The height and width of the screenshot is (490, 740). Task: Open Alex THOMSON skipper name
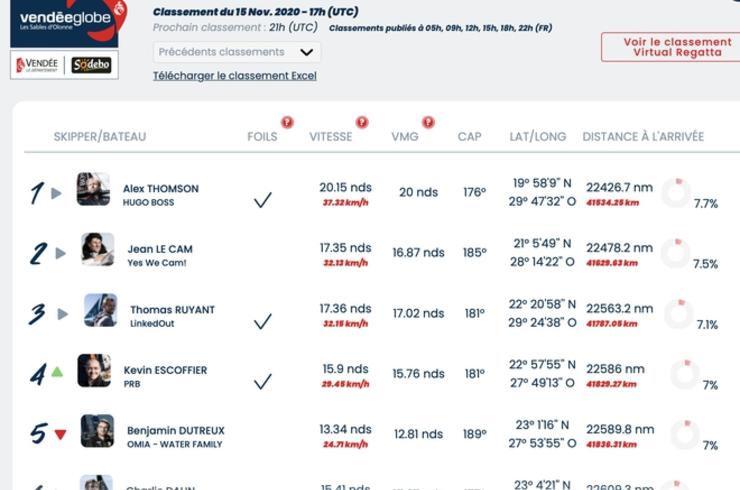coord(161,188)
